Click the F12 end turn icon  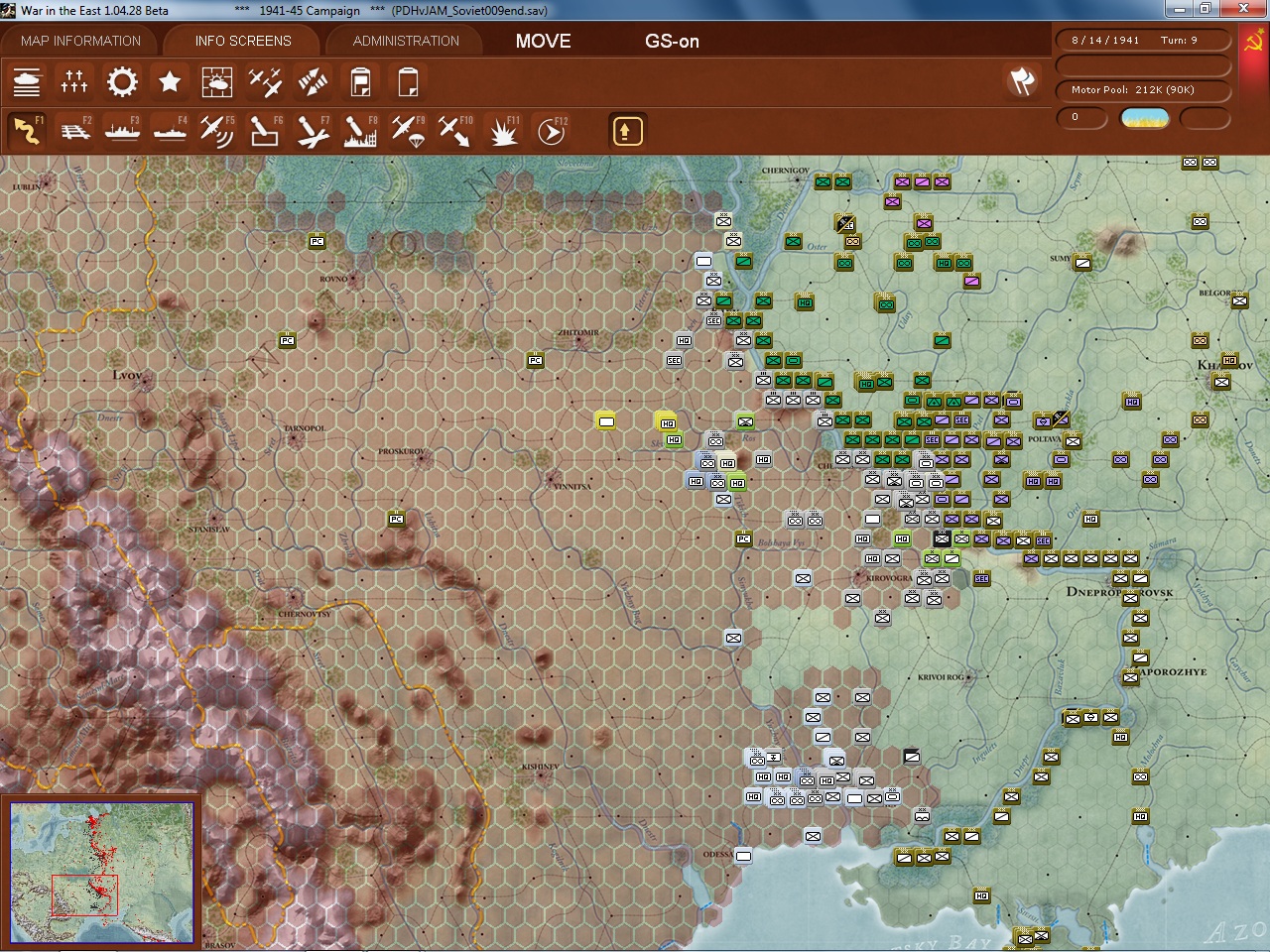click(551, 131)
